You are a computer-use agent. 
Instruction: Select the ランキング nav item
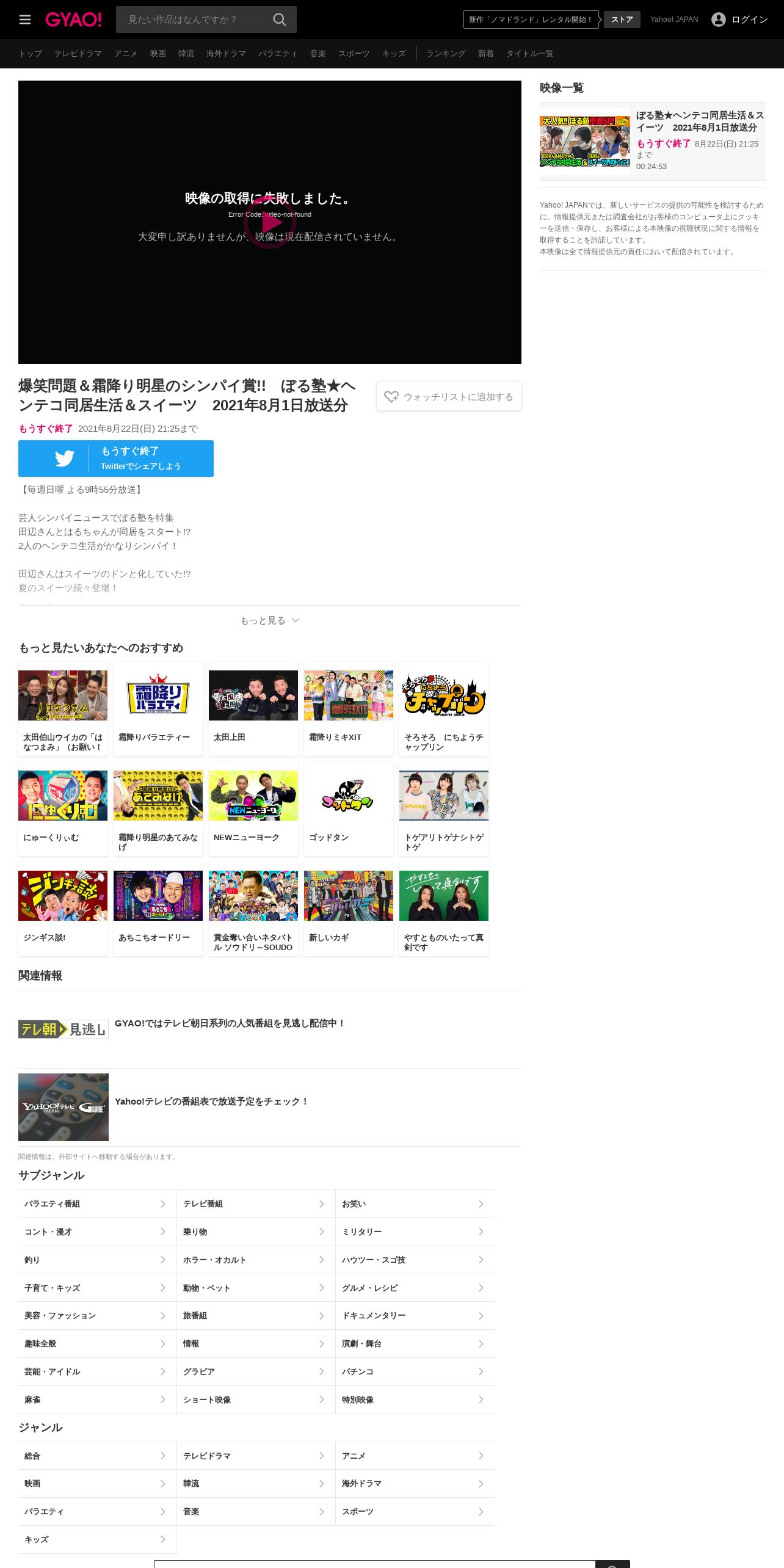(x=446, y=54)
